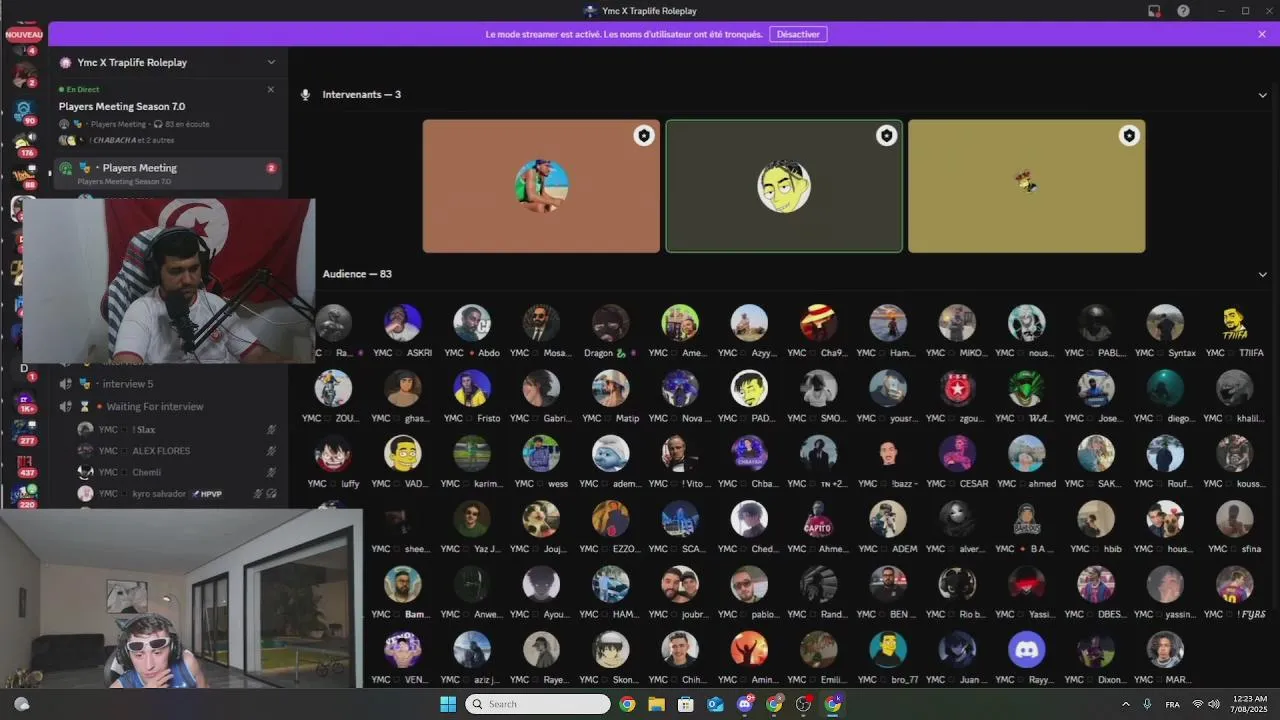The height and width of the screenshot is (720, 1280).
Task: Click the tray microphone icon
Action: 1147,704
